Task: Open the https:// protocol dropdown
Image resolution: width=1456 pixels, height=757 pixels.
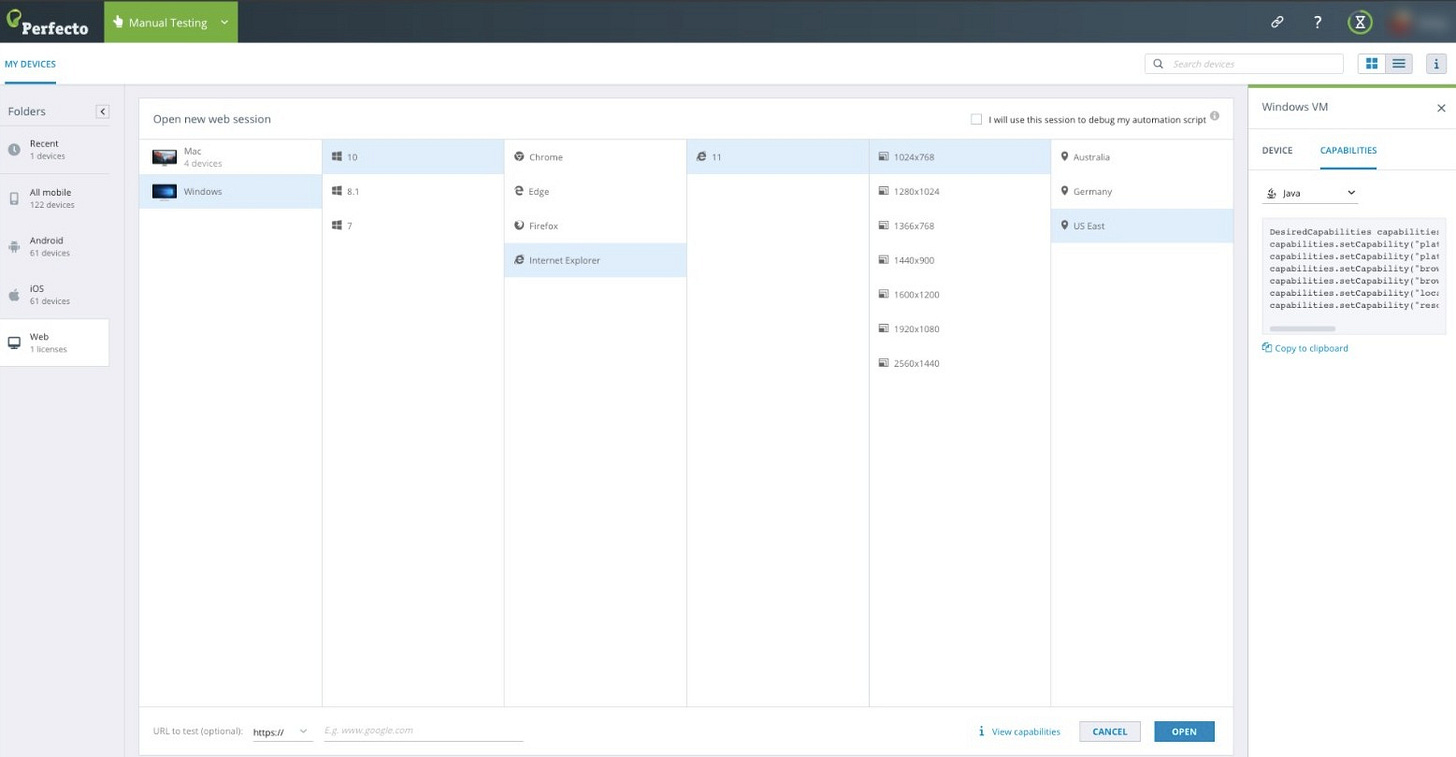Action: [281, 732]
